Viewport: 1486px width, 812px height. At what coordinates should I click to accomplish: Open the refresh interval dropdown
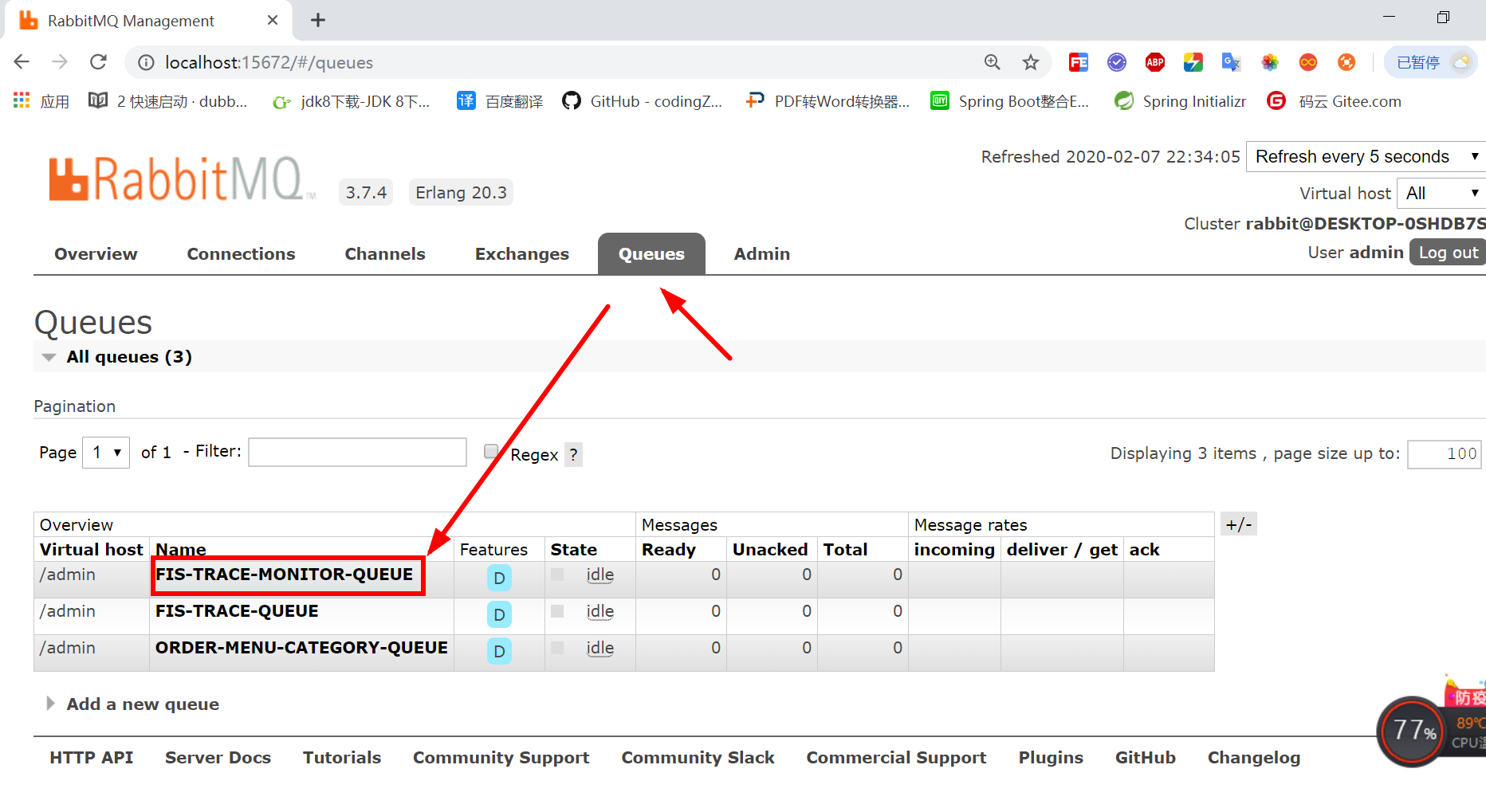[x=1366, y=156]
